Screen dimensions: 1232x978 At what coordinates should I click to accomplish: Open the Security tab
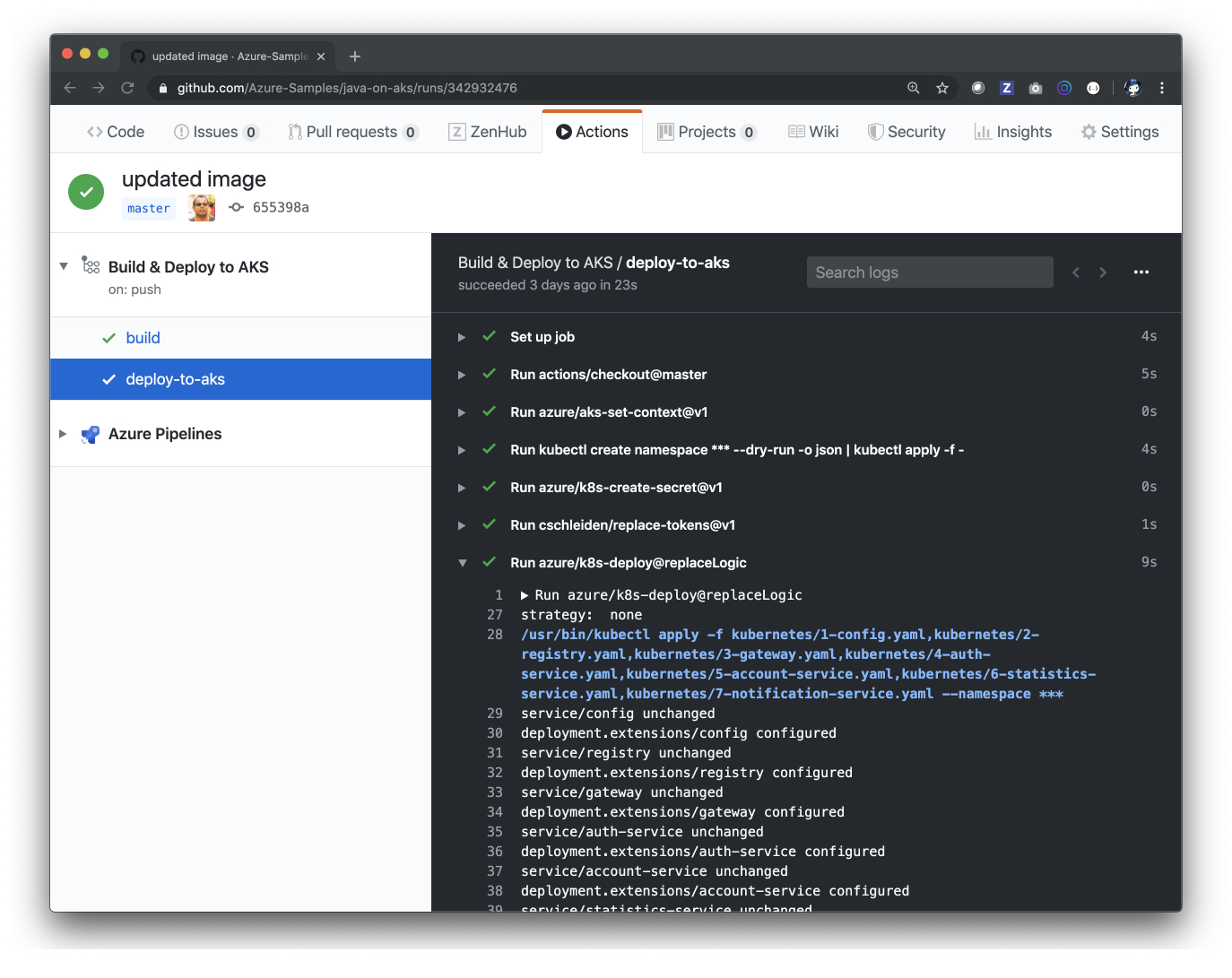point(907,132)
